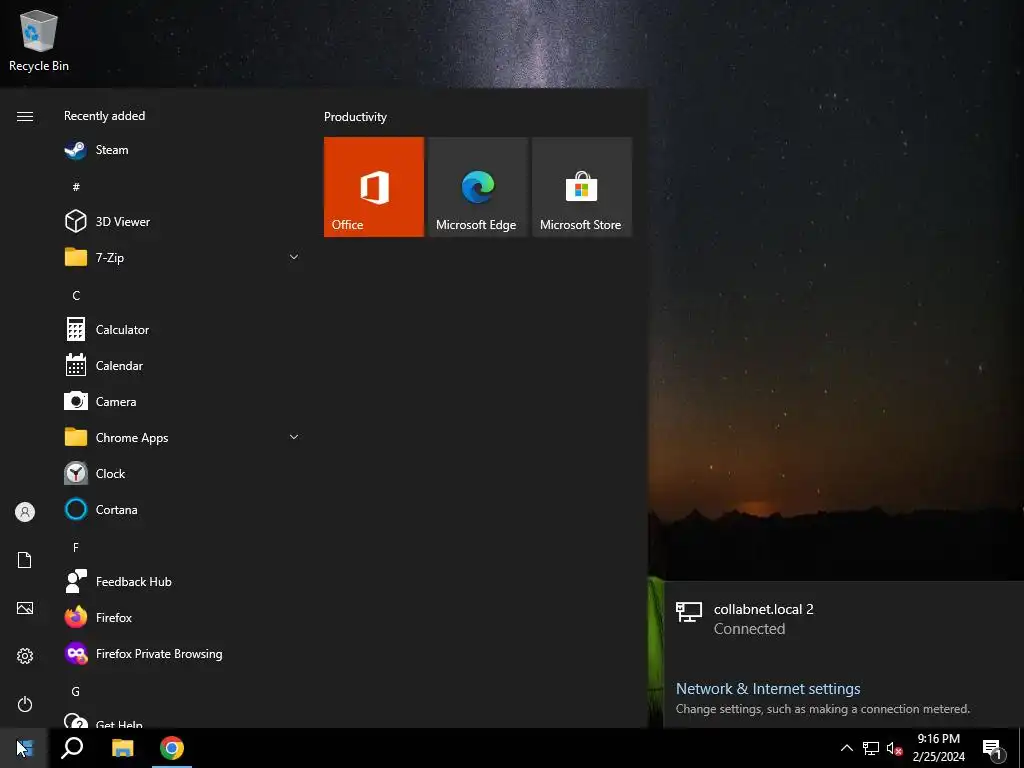Open Network & Internet settings link

[768, 688]
